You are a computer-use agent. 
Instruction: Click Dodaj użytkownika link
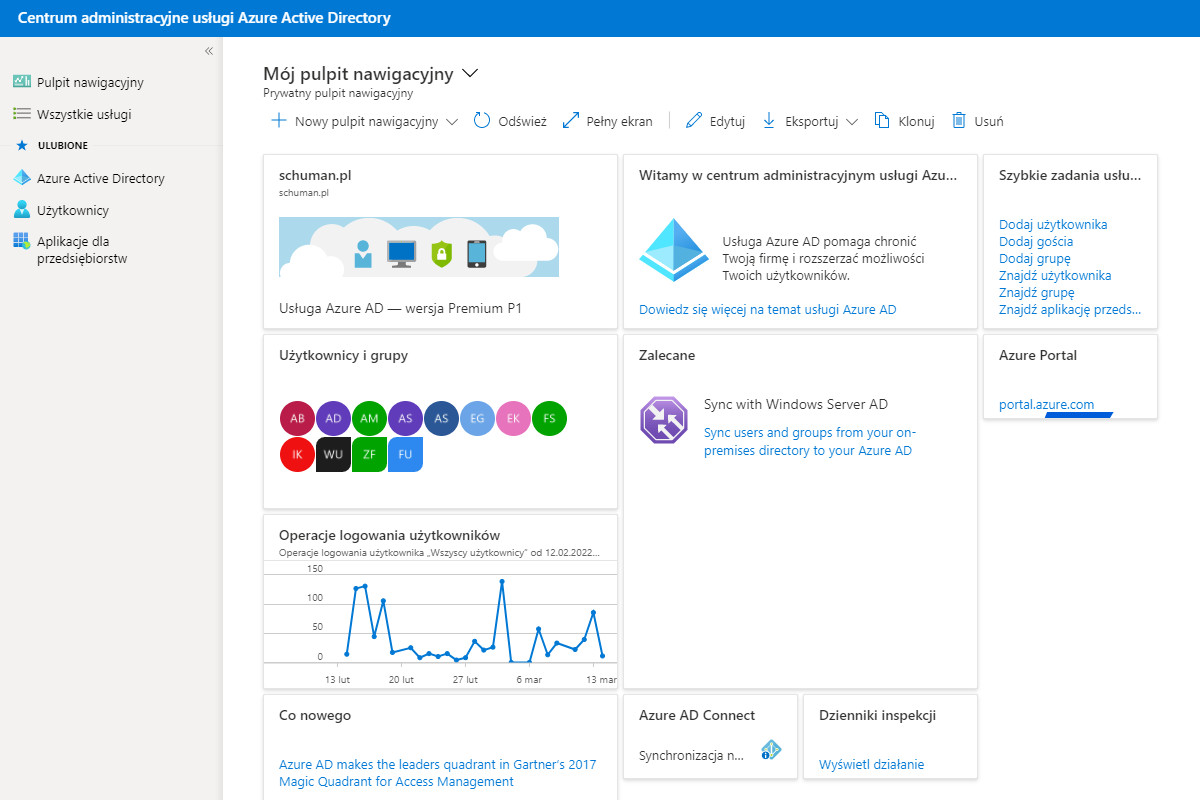tap(1053, 225)
